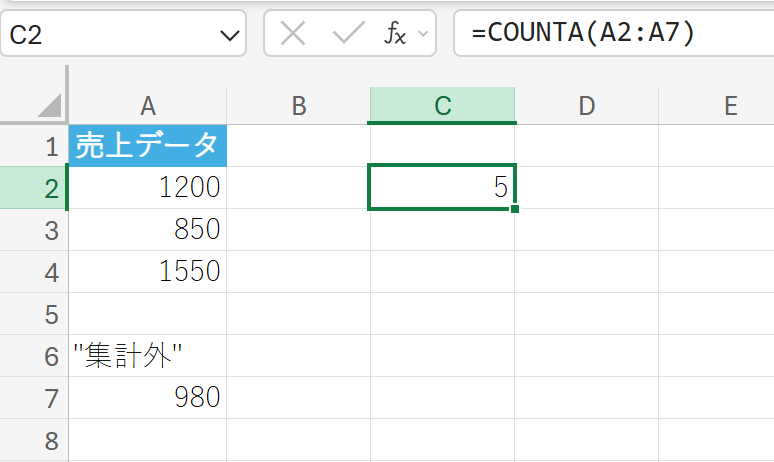Click the cell containing 1550
774x462 pixels.
pos(148,272)
